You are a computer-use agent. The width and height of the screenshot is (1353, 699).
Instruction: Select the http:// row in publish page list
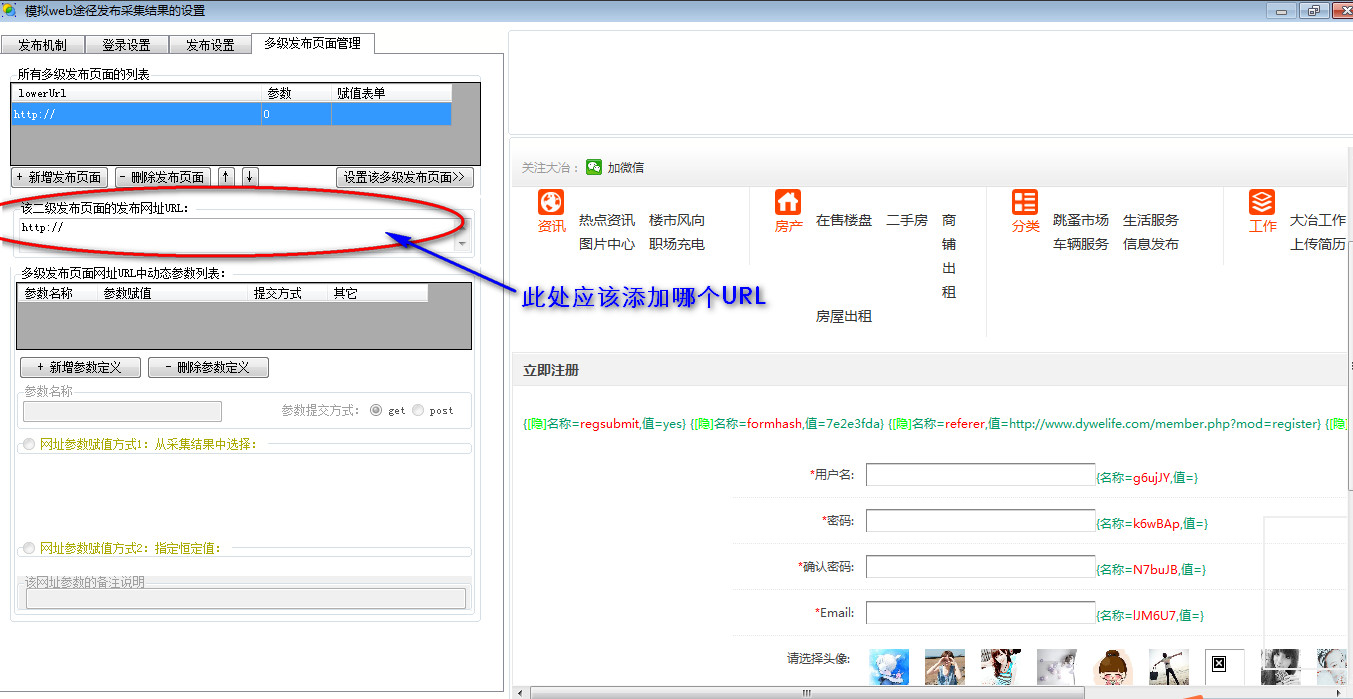(x=135, y=114)
